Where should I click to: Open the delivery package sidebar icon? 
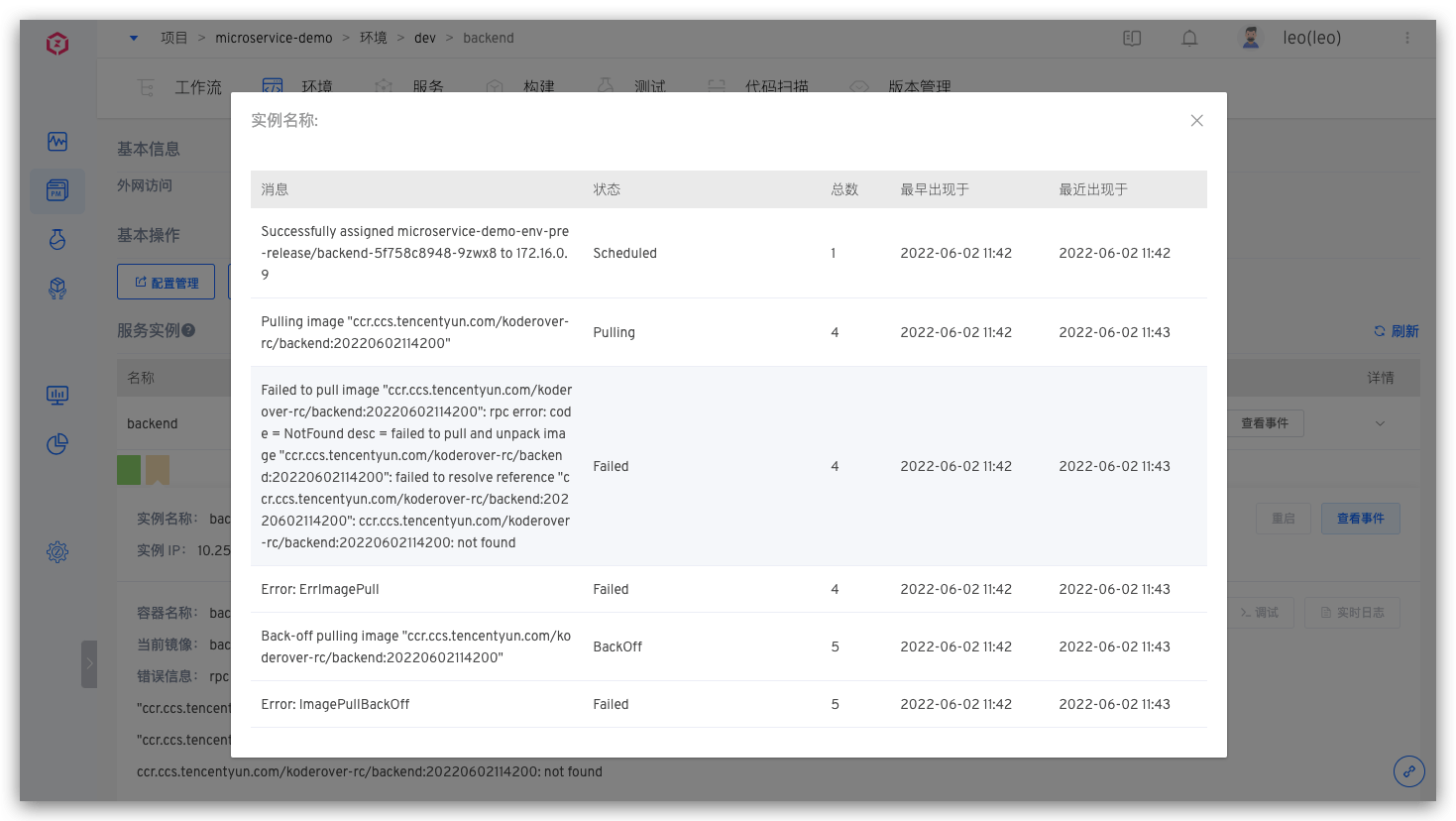click(57, 288)
